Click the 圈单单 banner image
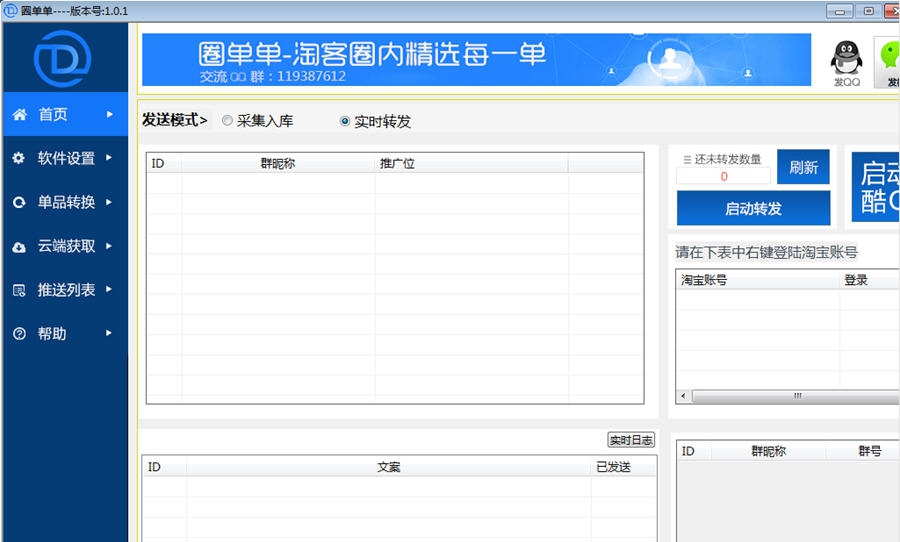The width and height of the screenshot is (900, 542). [476, 60]
